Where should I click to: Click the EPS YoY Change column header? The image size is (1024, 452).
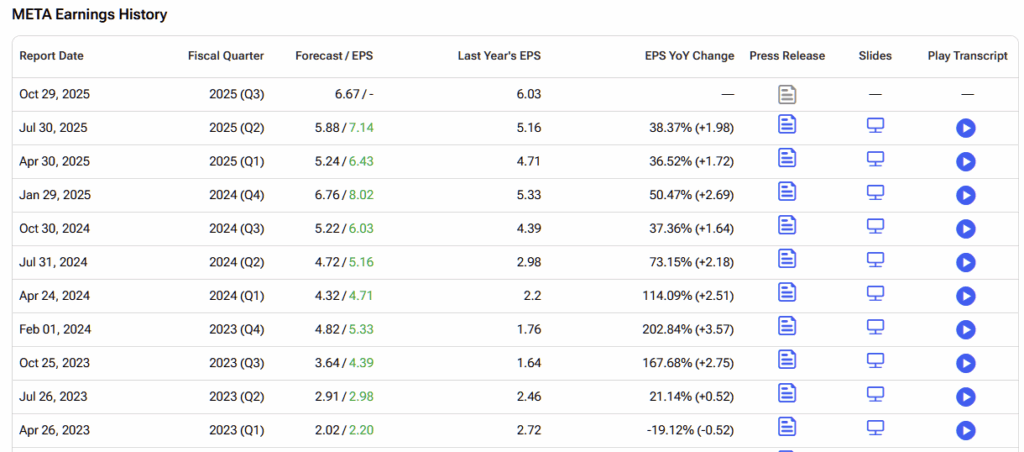coord(690,56)
